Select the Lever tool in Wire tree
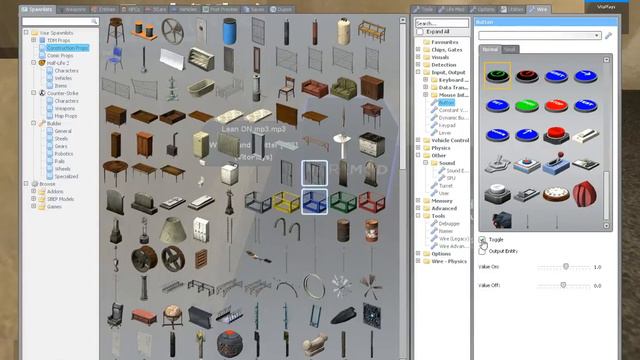This screenshot has width=640, height=360. [x=444, y=133]
